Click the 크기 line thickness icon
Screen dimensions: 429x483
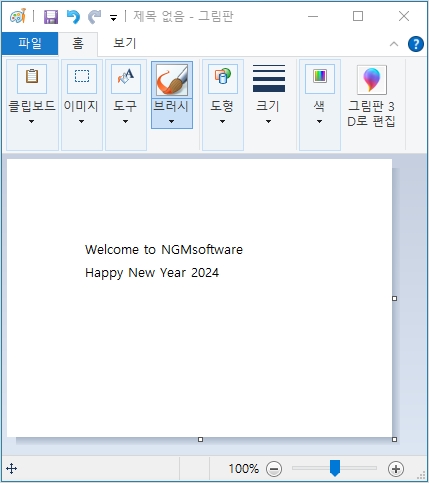pos(269,78)
